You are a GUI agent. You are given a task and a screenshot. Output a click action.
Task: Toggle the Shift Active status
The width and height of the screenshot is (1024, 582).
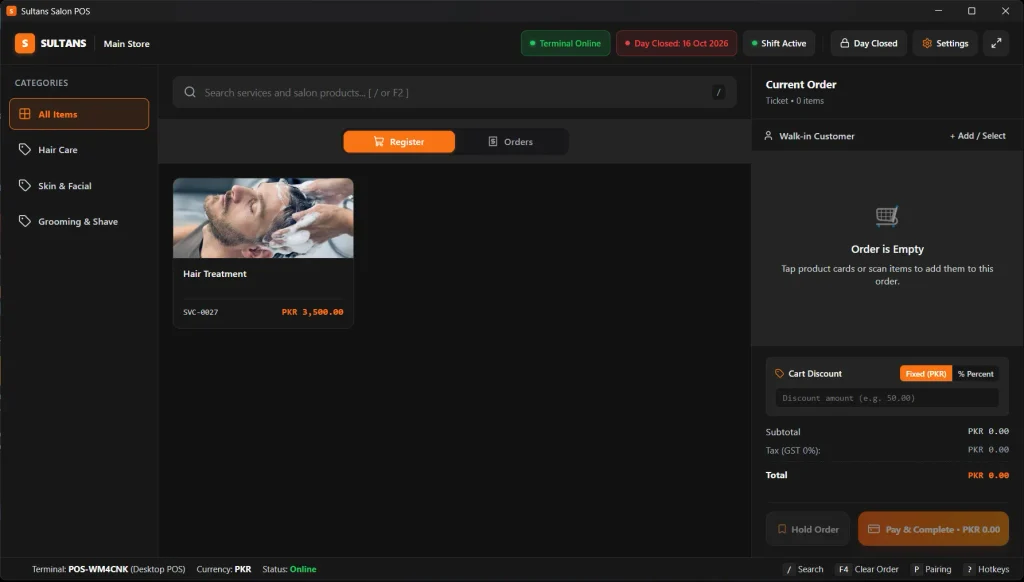(778, 43)
